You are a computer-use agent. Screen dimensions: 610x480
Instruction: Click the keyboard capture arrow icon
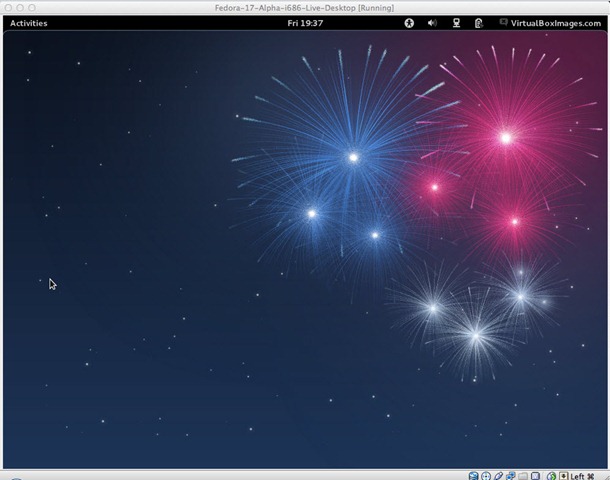point(563,476)
